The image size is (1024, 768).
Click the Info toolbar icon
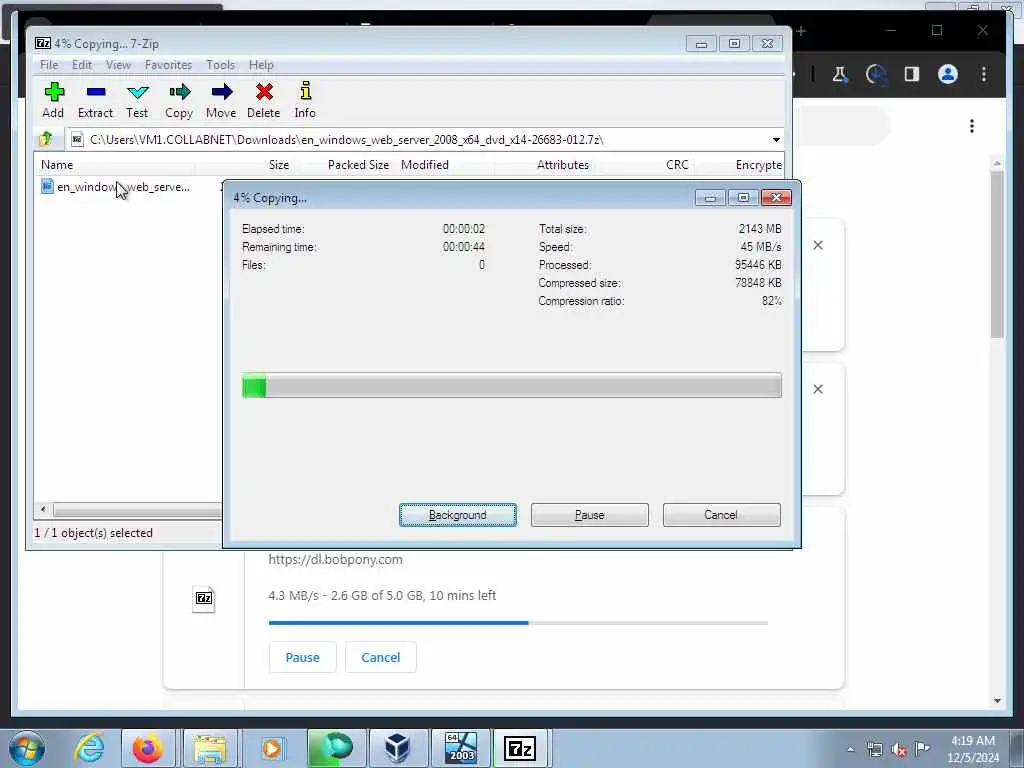click(305, 100)
